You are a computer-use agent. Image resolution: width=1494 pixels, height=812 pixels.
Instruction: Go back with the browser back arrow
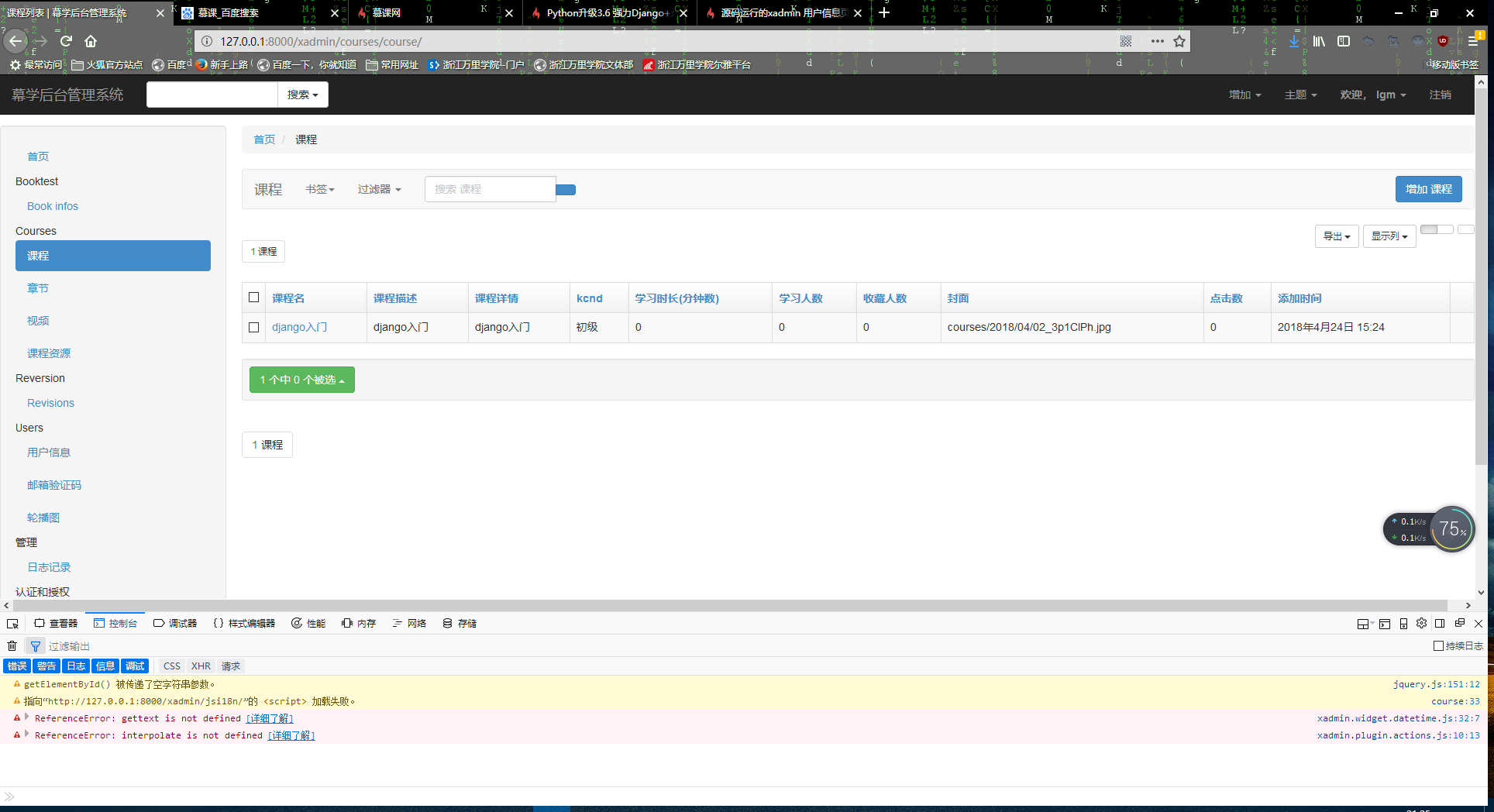coord(15,41)
